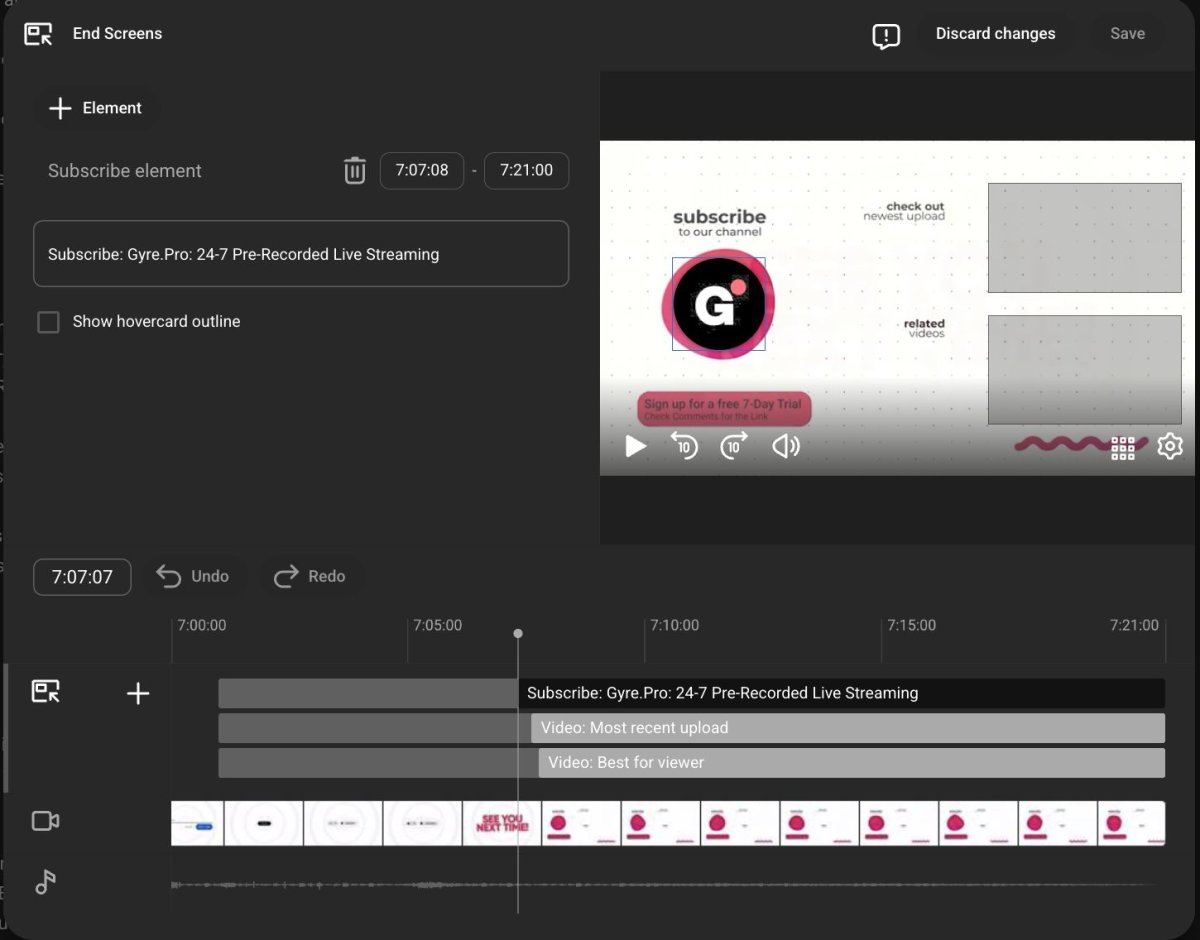The width and height of the screenshot is (1200, 940).
Task: Click the Subscribe element heading text
Action: [125, 171]
